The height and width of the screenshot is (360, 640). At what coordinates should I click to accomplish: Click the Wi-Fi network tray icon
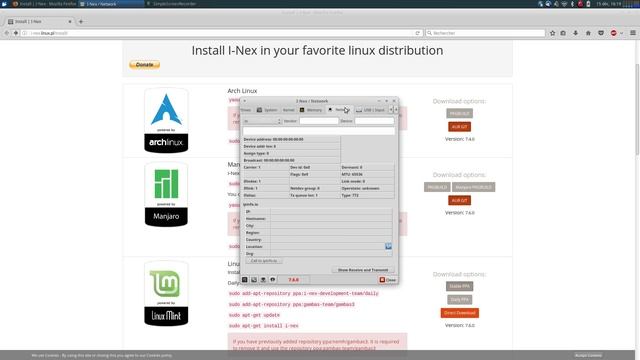(564, 4)
